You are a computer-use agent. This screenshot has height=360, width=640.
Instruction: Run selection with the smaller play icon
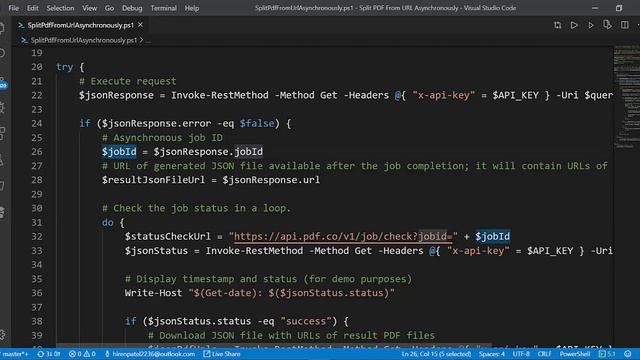coord(591,25)
